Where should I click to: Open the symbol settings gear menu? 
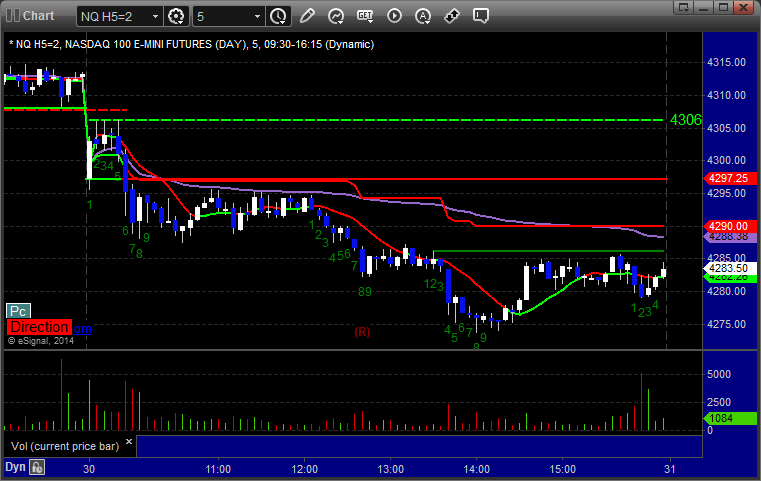176,16
